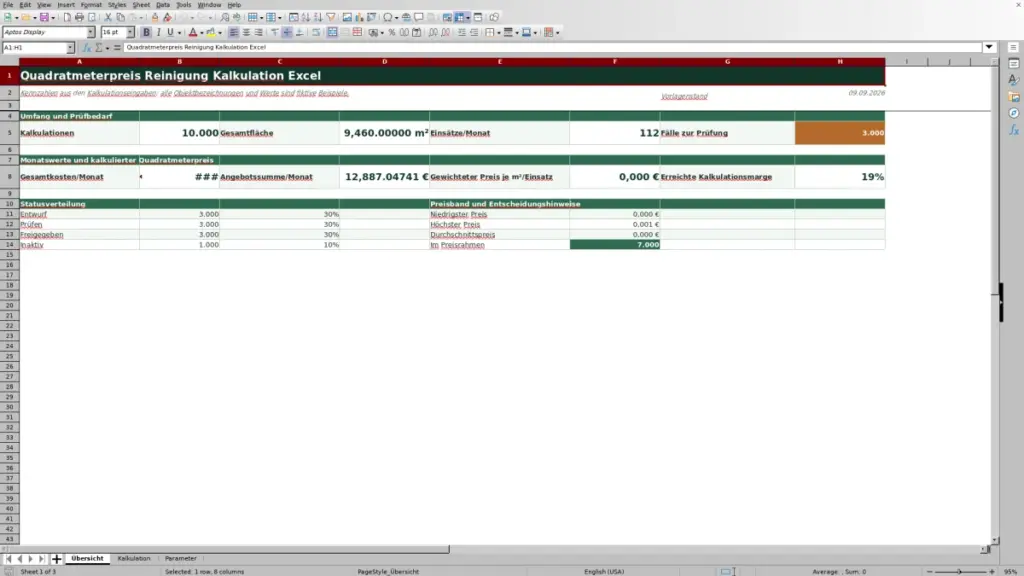Viewport: 1024px width, 576px height.
Task: Click the formula input line
Action: (552, 48)
